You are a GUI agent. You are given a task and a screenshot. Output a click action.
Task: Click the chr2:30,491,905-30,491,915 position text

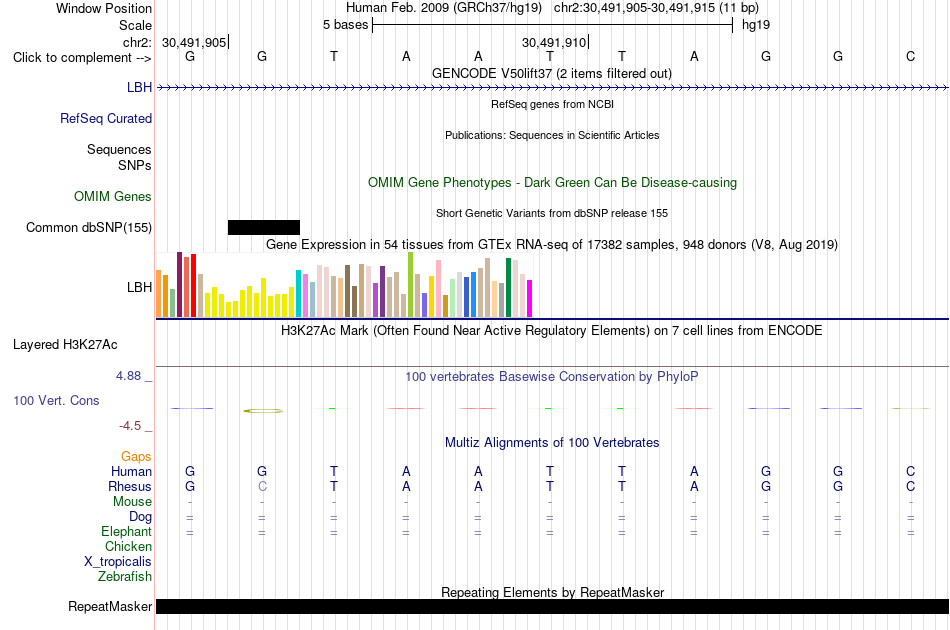click(656, 8)
